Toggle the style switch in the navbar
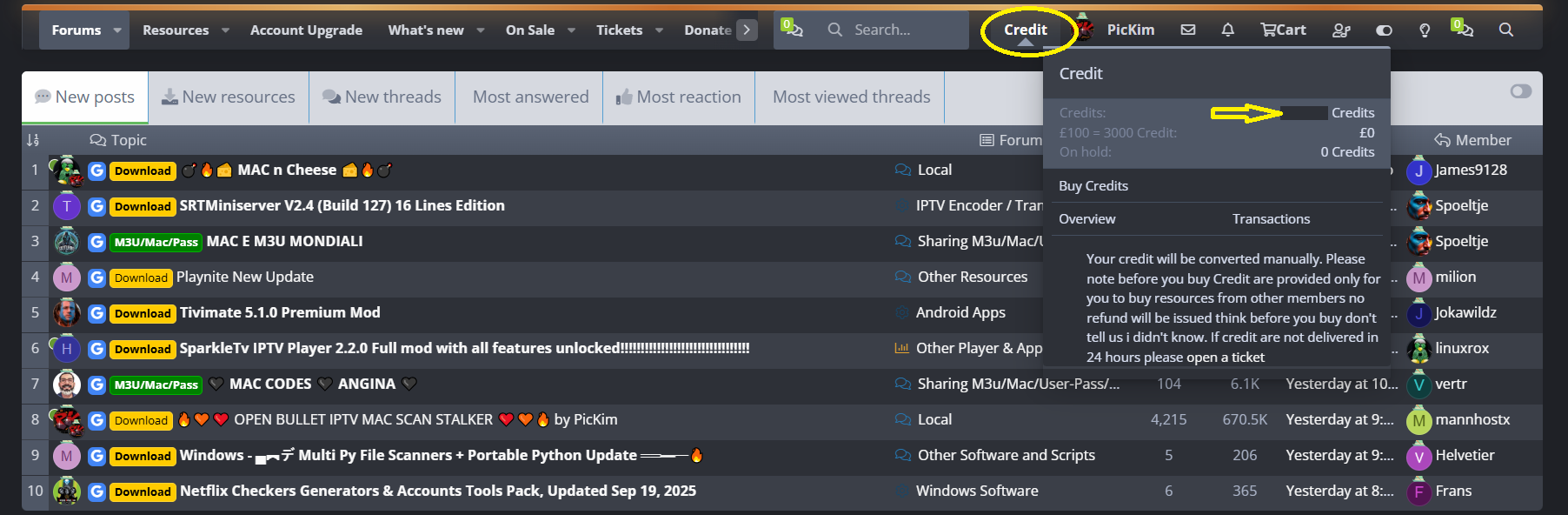The height and width of the screenshot is (515, 1568). point(1384,30)
